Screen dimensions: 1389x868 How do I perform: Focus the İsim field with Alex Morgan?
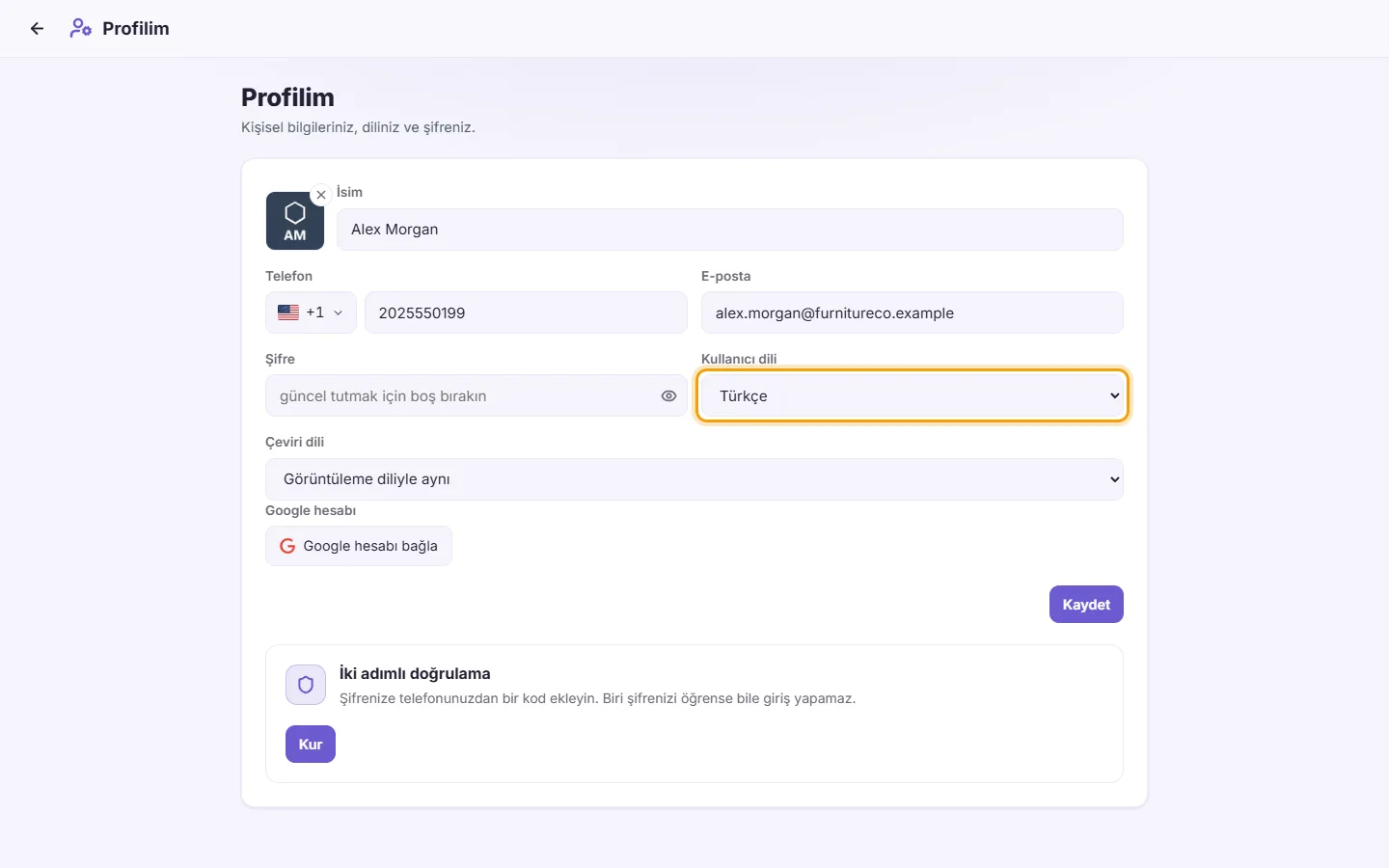730,230
